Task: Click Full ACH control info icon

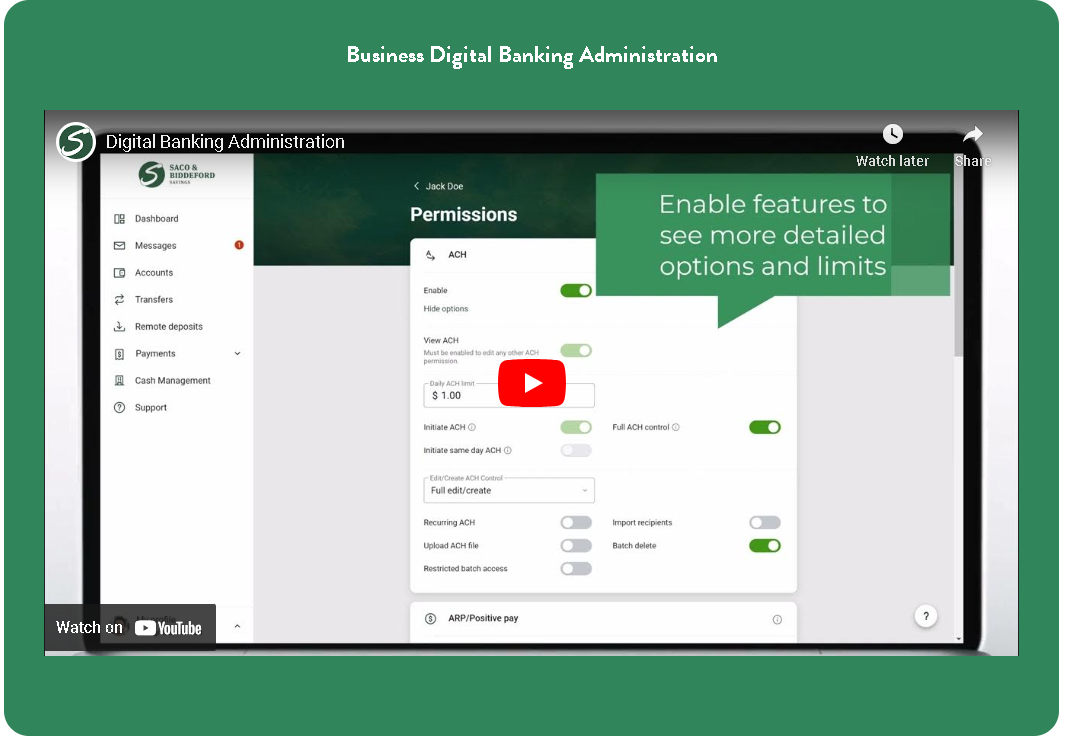Action: point(676,427)
